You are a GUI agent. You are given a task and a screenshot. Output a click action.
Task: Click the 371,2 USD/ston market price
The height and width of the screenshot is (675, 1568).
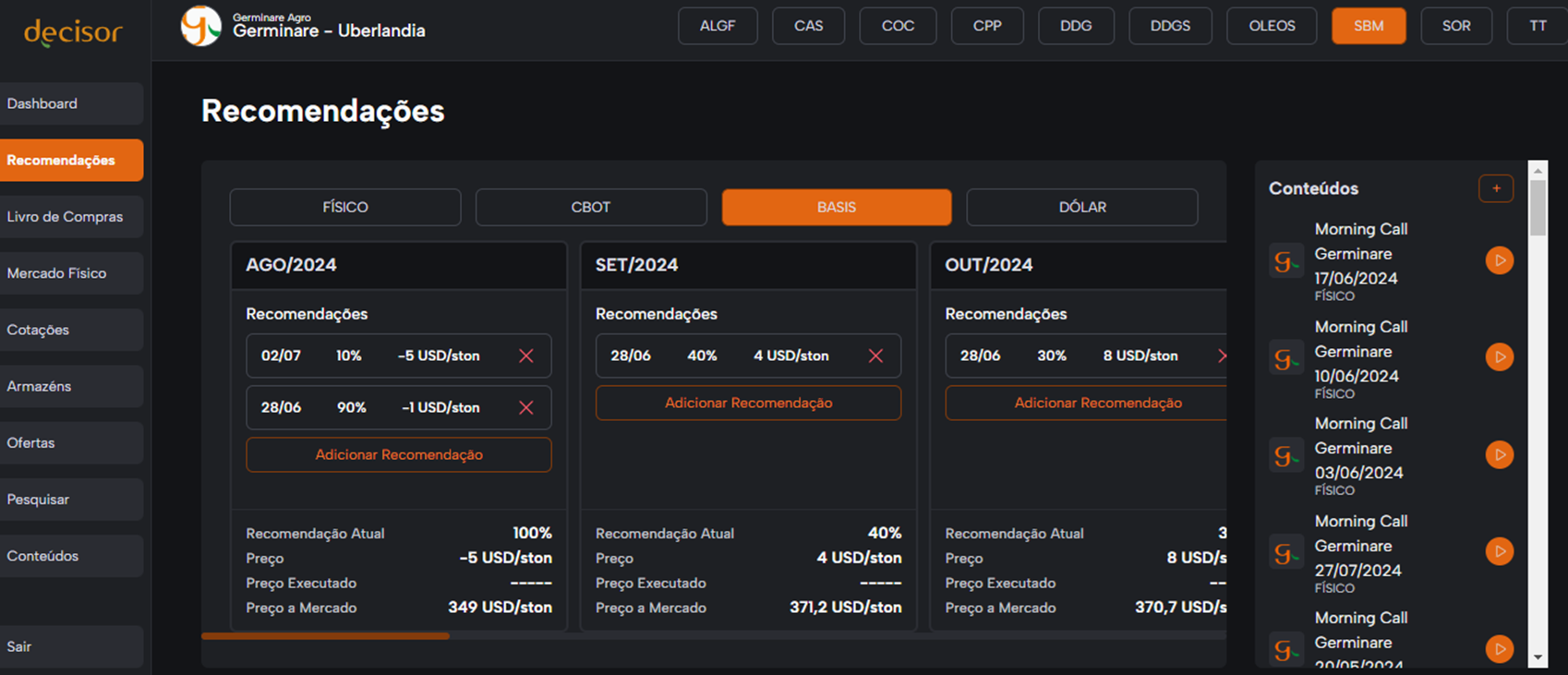(x=845, y=608)
